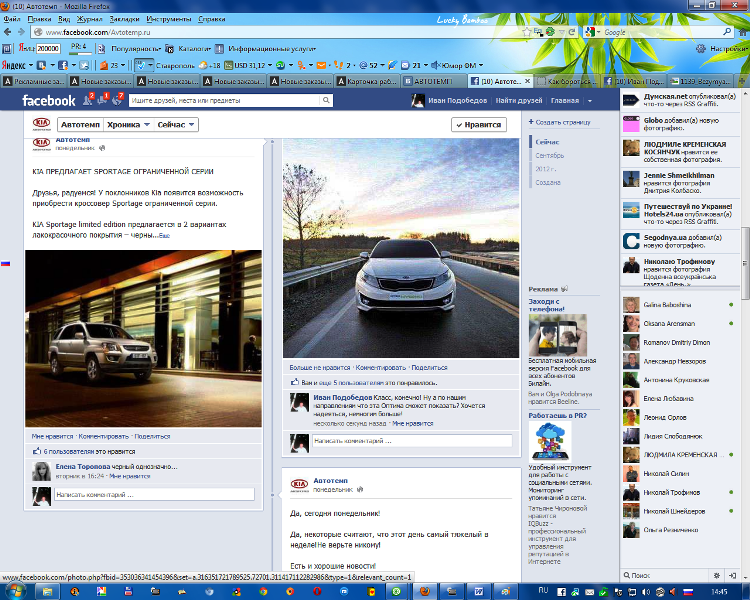Click Odnoklassniki icon in toolbar

pyautogui.click(x=302, y=65)
